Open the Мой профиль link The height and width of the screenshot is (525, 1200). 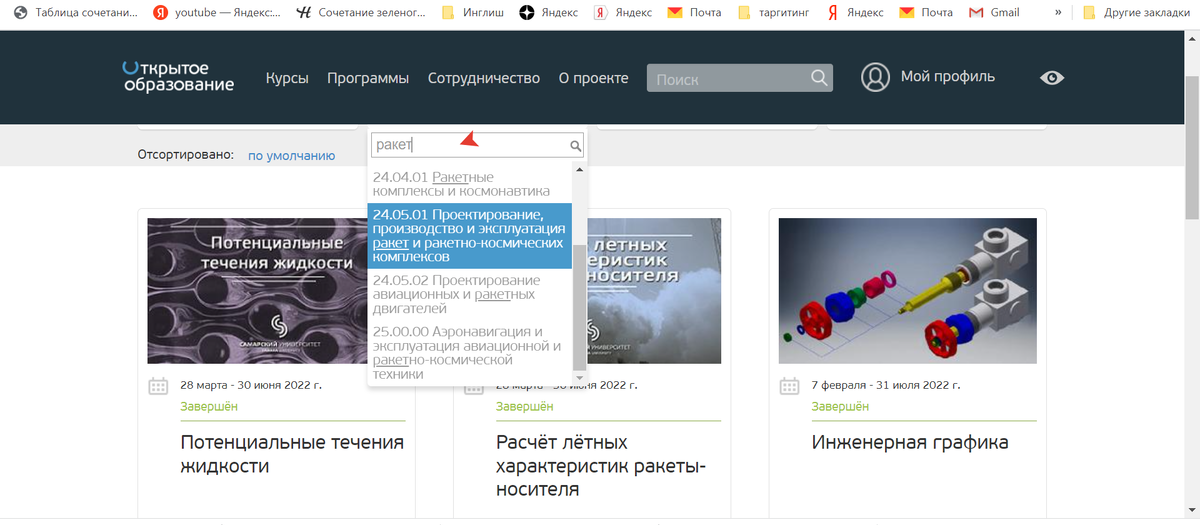pyautogui.click(x=948, y=77)
